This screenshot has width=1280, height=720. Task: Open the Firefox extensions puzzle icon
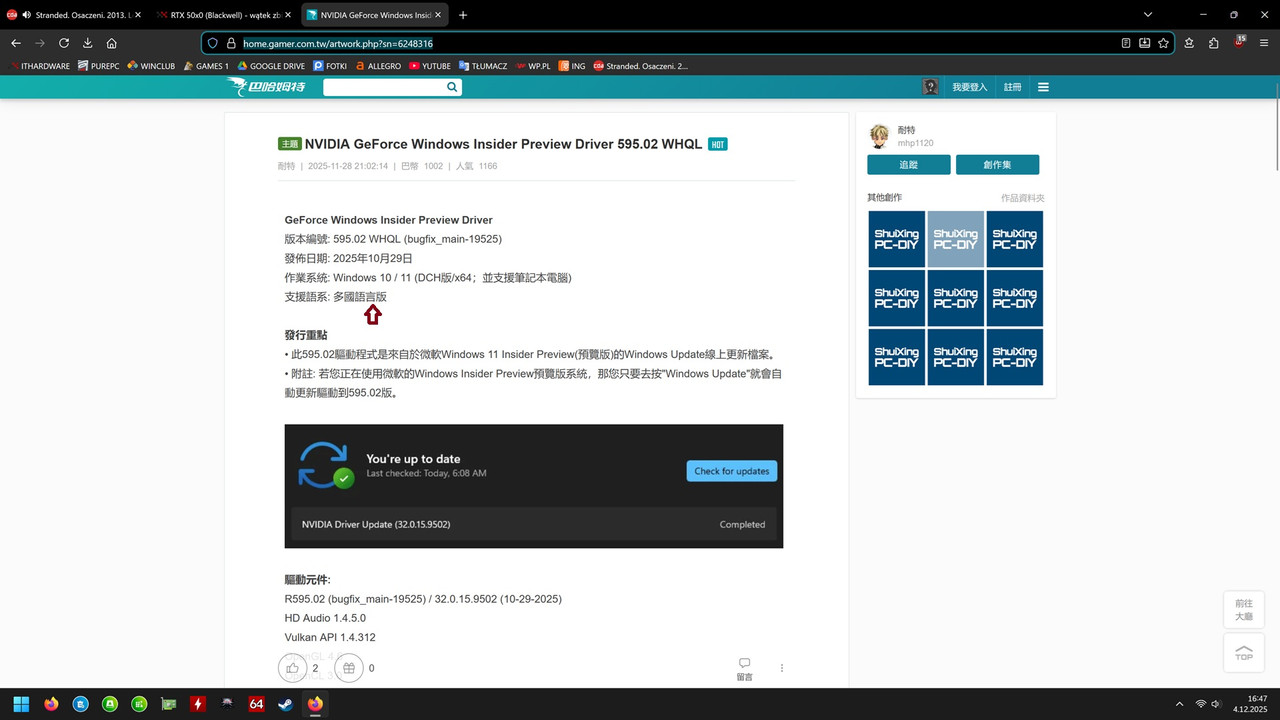[x=1213, y=43]
